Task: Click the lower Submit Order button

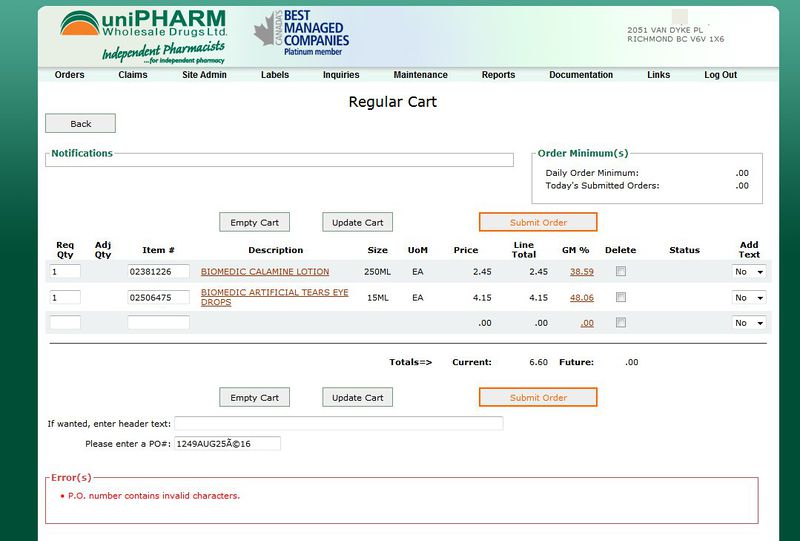Action: [538, 398]
